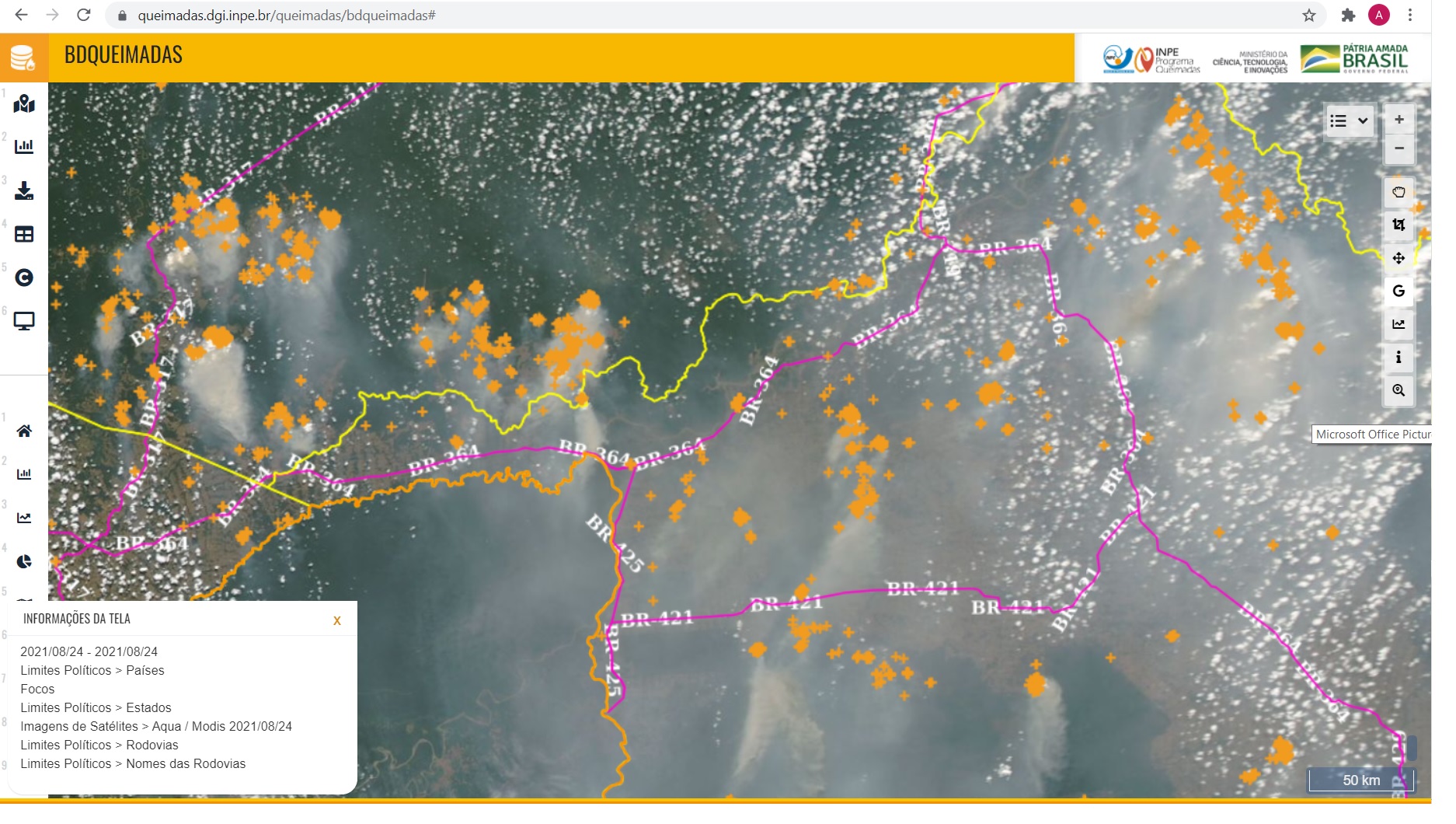Open the map view icon in sidebar
1456x824 pixels.
pyautogui.click(x=24, y=103)
